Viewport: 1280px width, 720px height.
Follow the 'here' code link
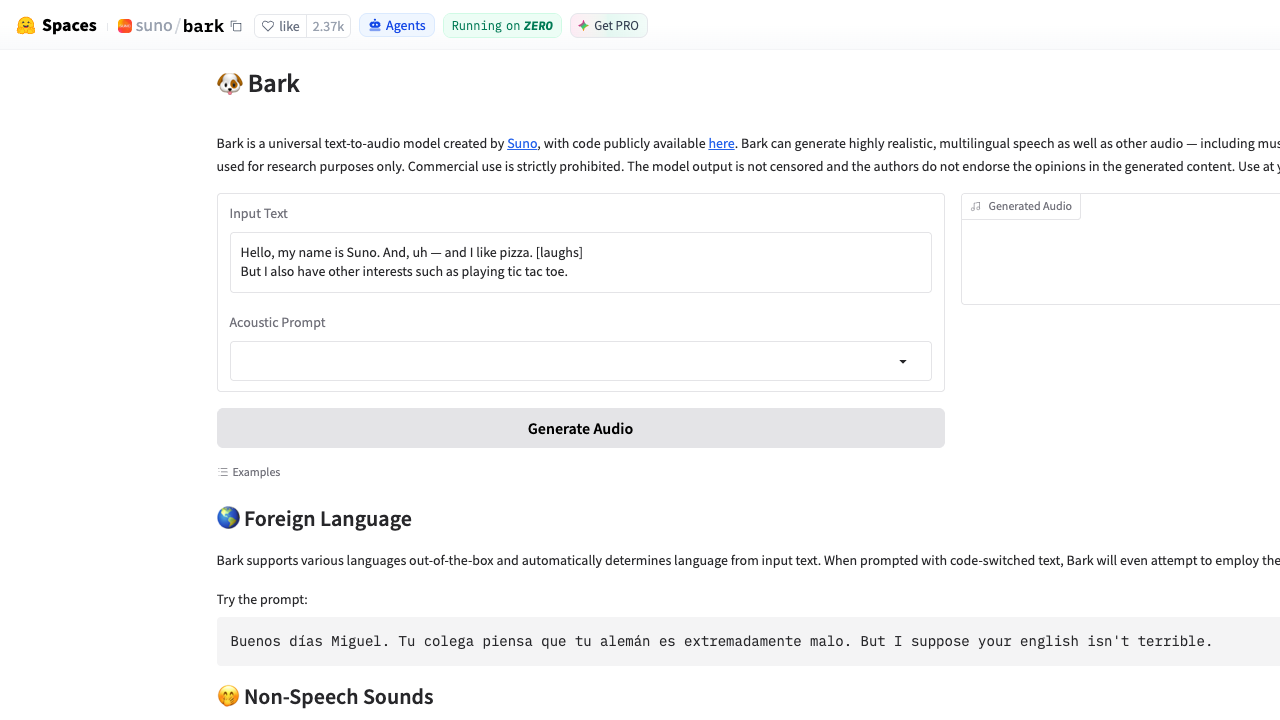point(721,143)
